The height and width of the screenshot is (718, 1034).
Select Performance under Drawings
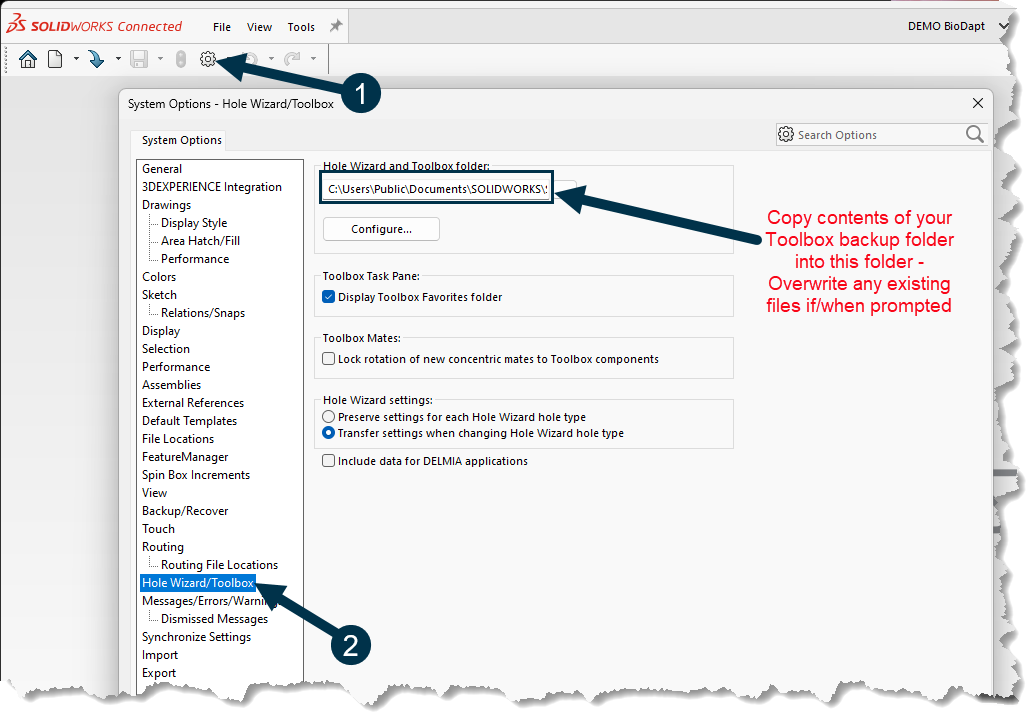point(195,259)
